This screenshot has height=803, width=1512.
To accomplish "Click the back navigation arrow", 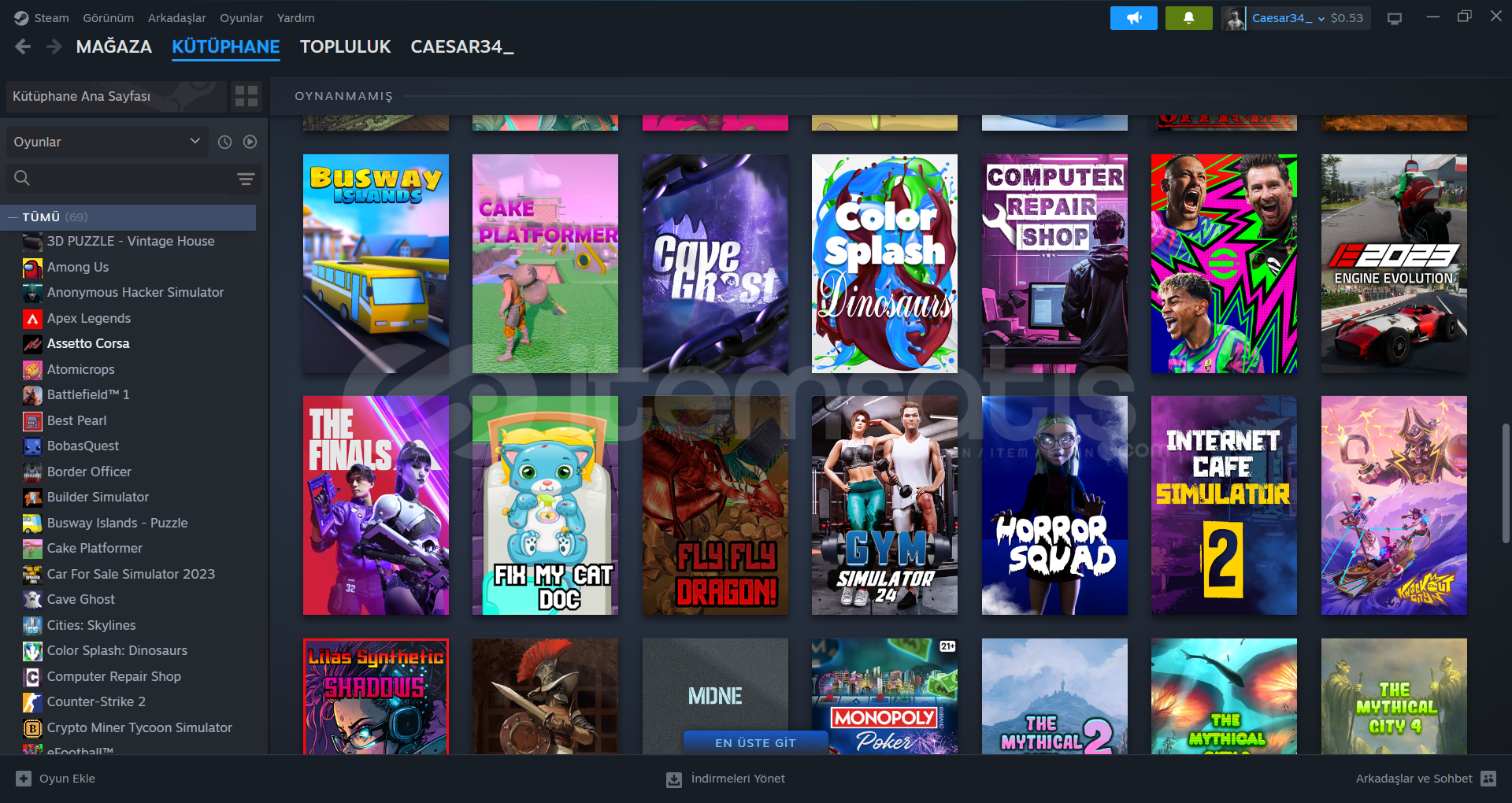I will click(23, 47).
